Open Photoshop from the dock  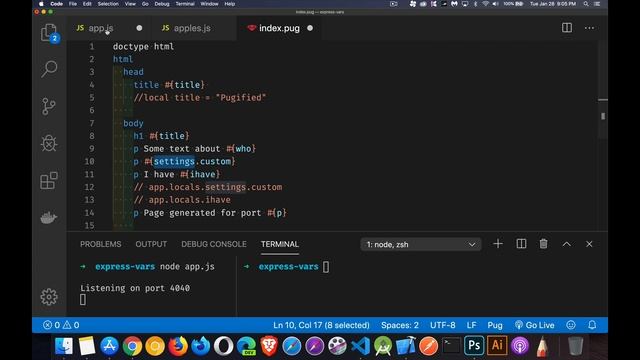tap(474, 346)
